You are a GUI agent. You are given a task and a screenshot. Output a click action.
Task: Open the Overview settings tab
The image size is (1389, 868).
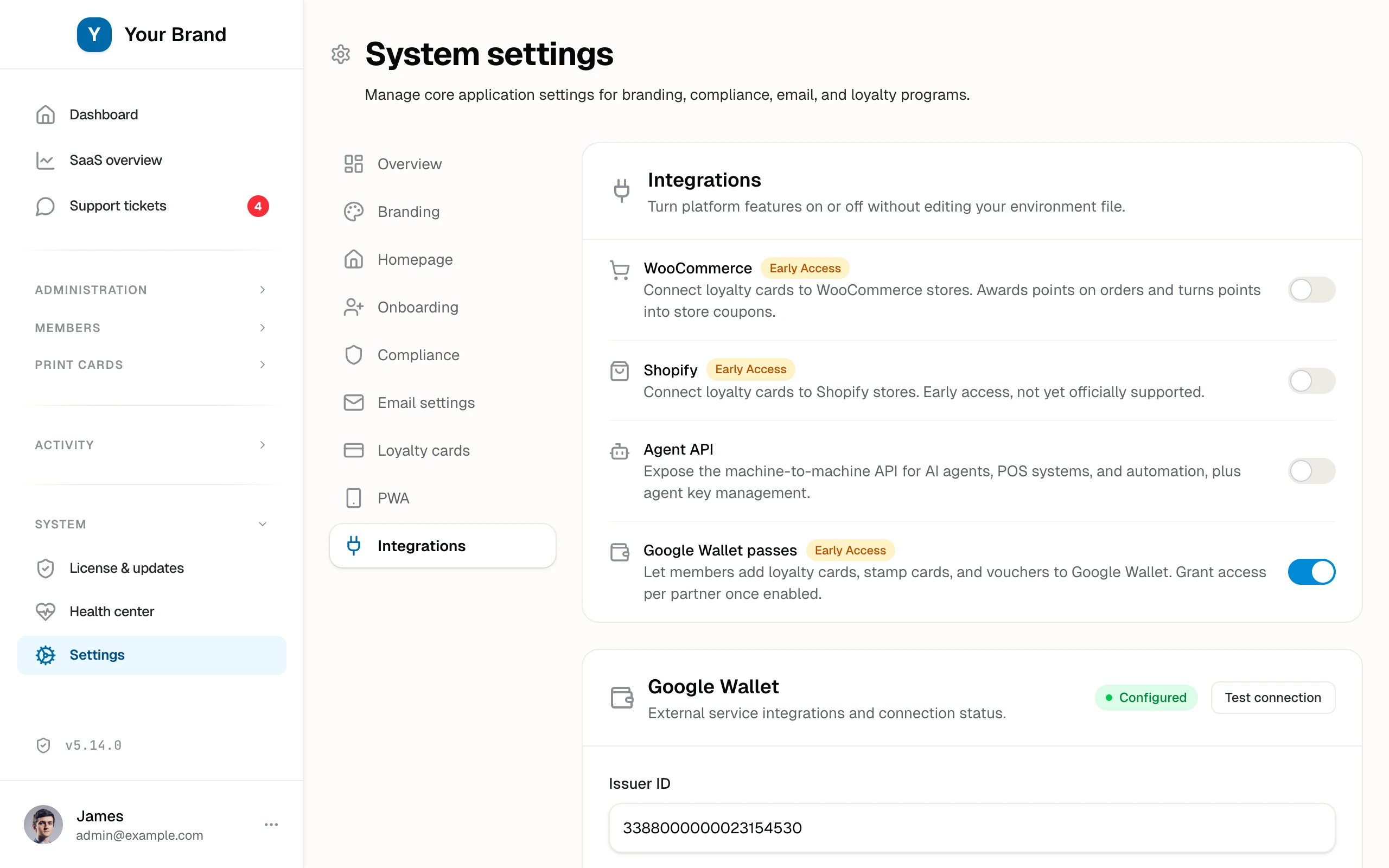click(x=443, y=164)
